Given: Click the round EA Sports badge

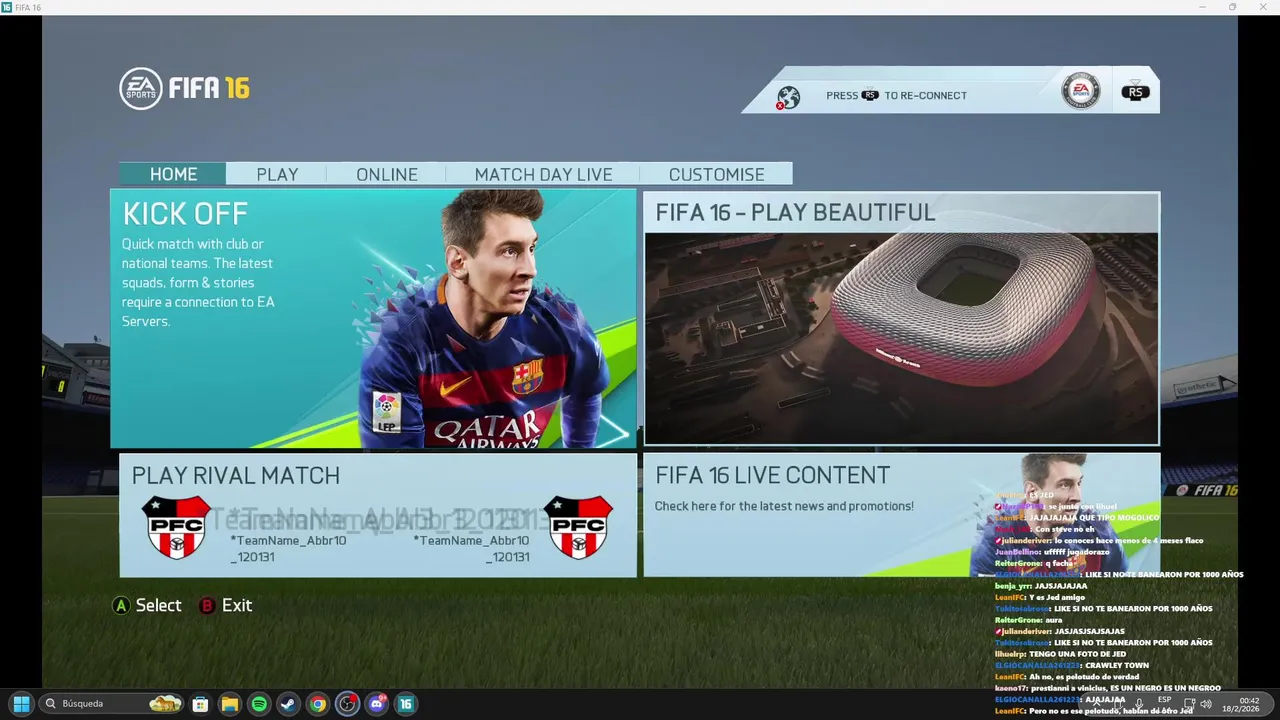Looking at the screenshot, I should 1080,91.
